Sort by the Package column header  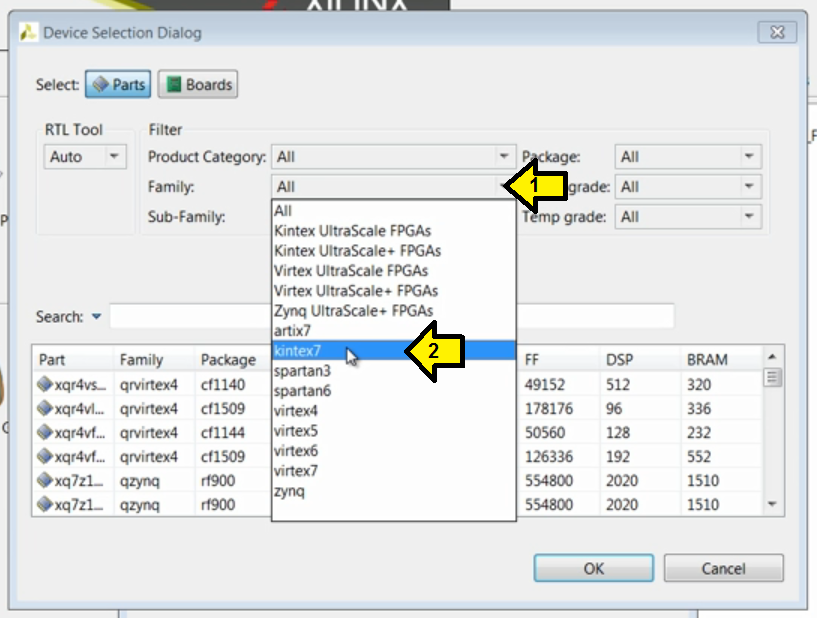pos(232,360)
